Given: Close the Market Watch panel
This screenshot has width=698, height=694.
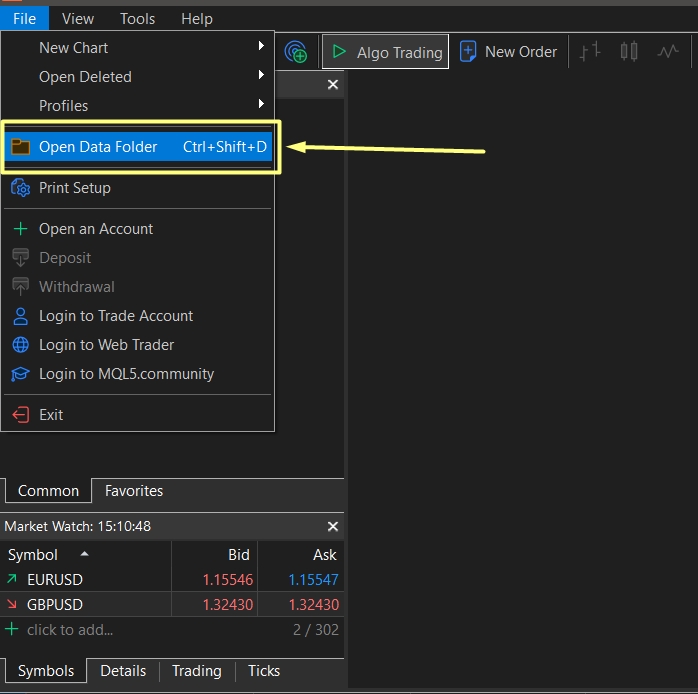Looking at the screenshot, I should point(333,526).
